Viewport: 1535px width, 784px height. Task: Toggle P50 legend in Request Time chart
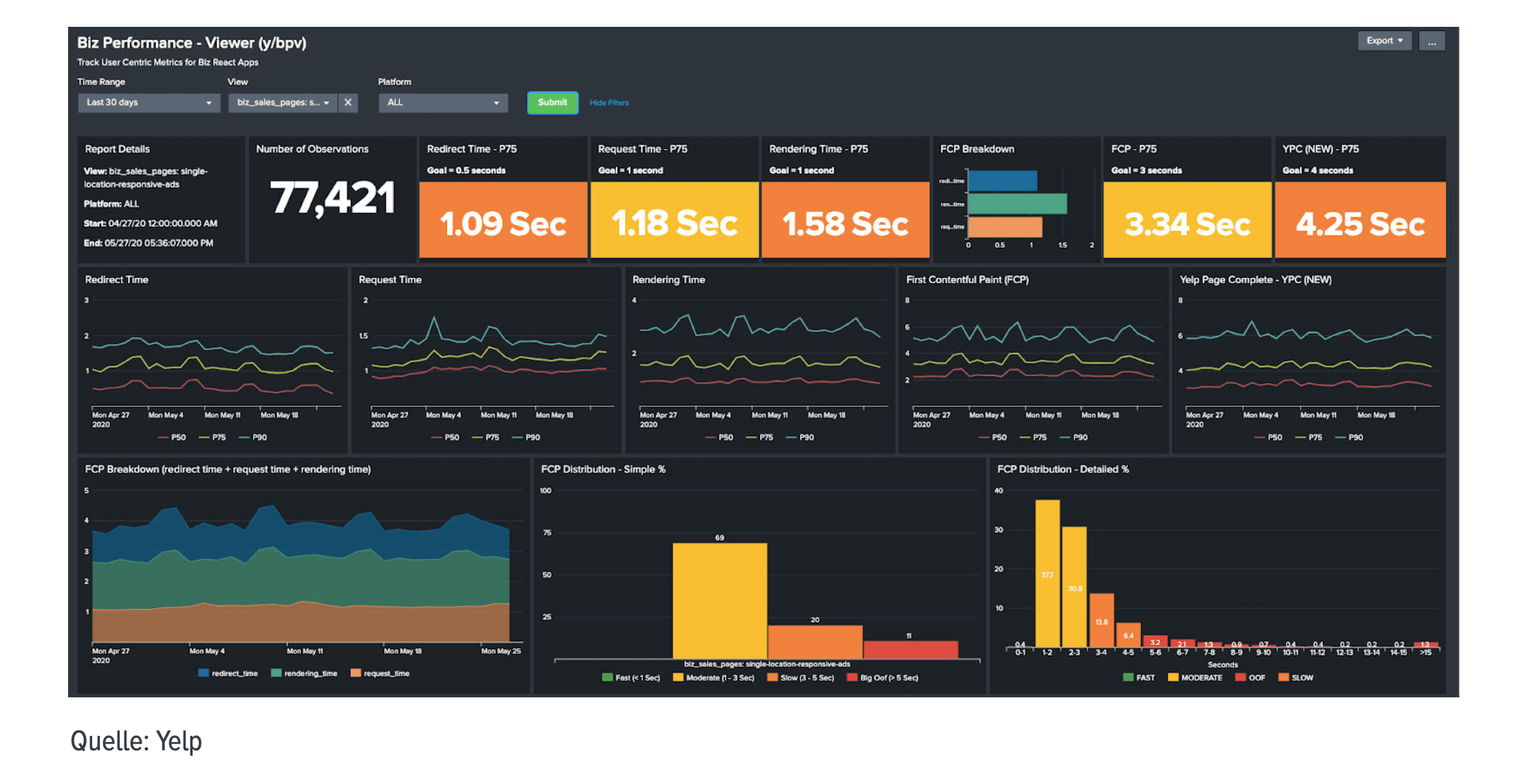(446, 437)
